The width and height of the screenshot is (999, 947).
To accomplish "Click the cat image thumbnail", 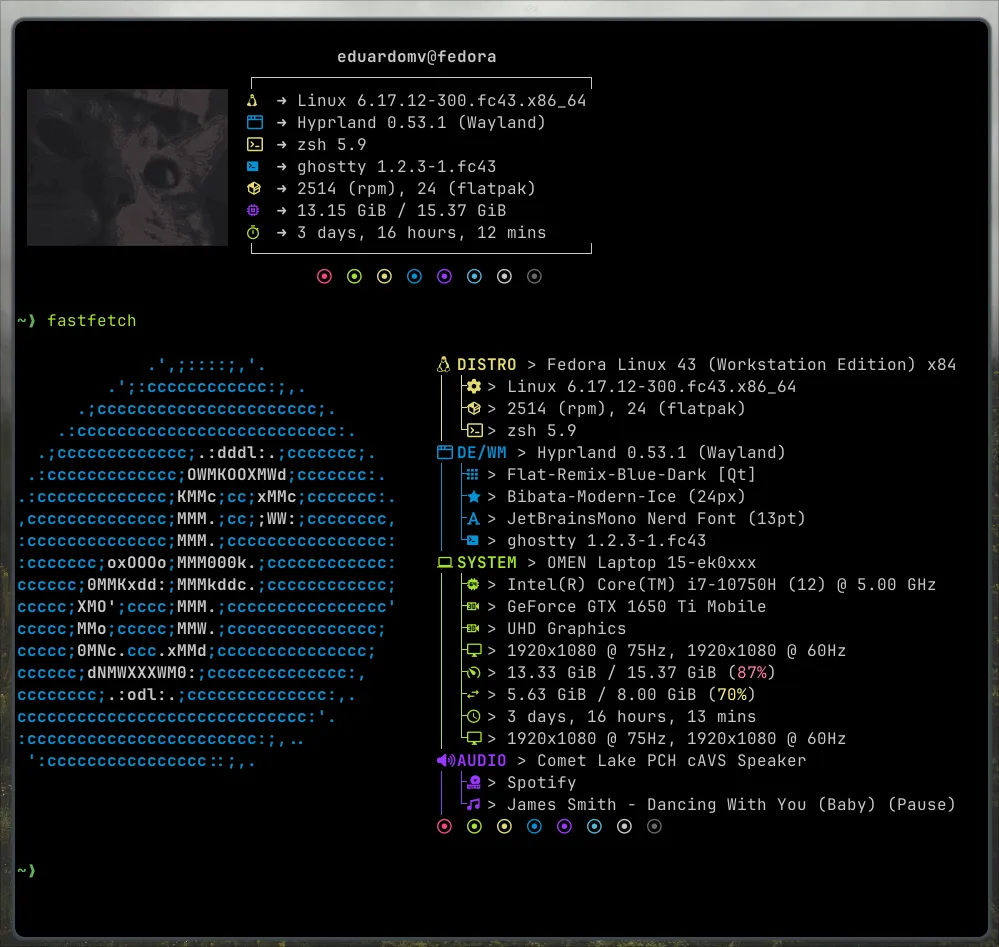I will 127,167.
